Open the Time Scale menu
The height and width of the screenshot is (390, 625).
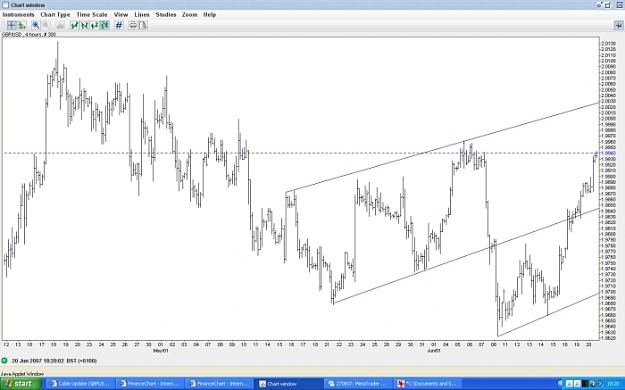click(x=92, y=14)
